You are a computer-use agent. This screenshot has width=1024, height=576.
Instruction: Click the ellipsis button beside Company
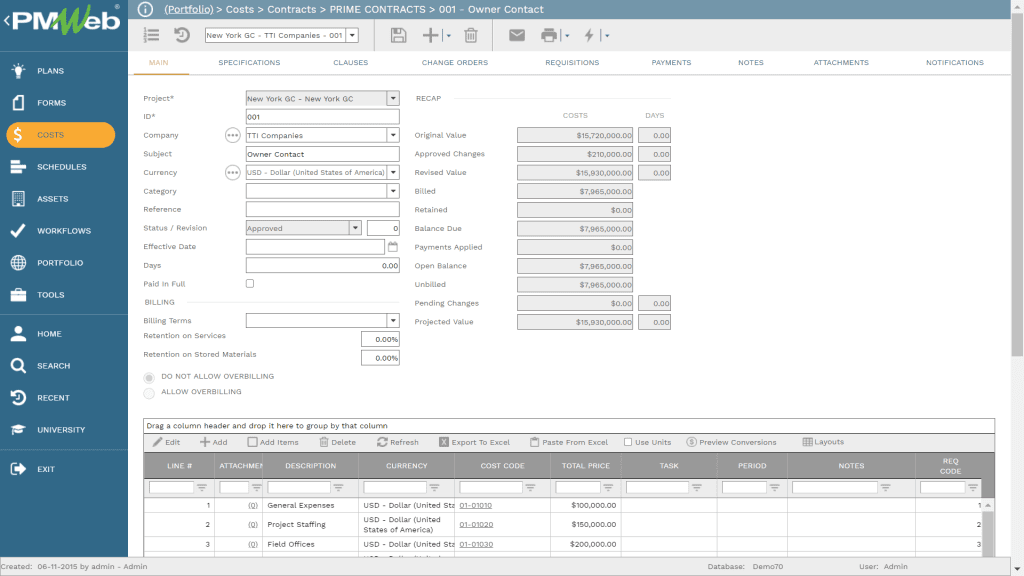point(232,135)
